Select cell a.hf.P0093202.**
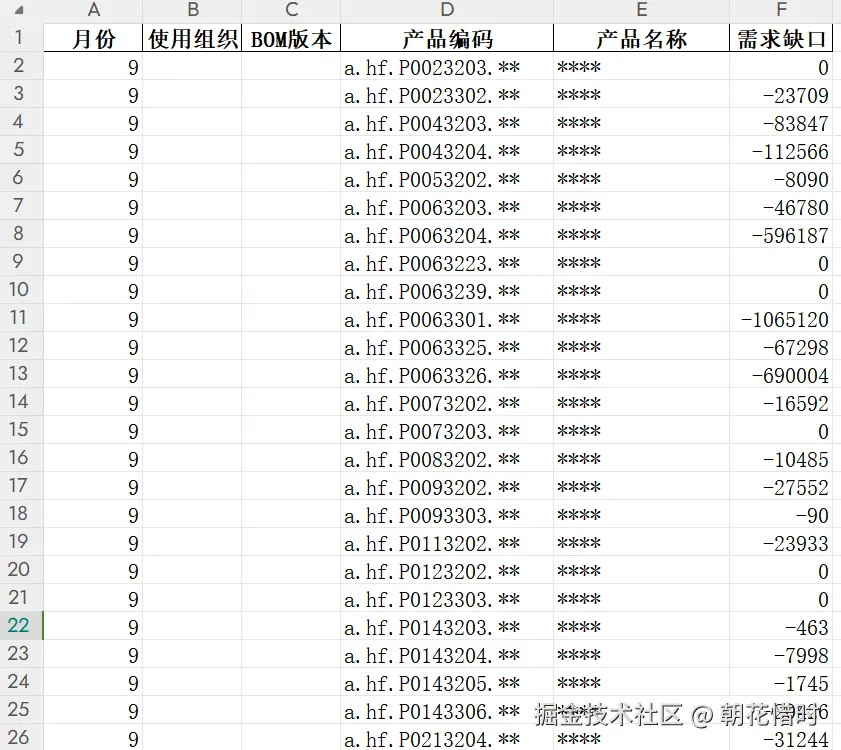Image resolution: width=841 pixels, height=750 pixels. point(447,486)
